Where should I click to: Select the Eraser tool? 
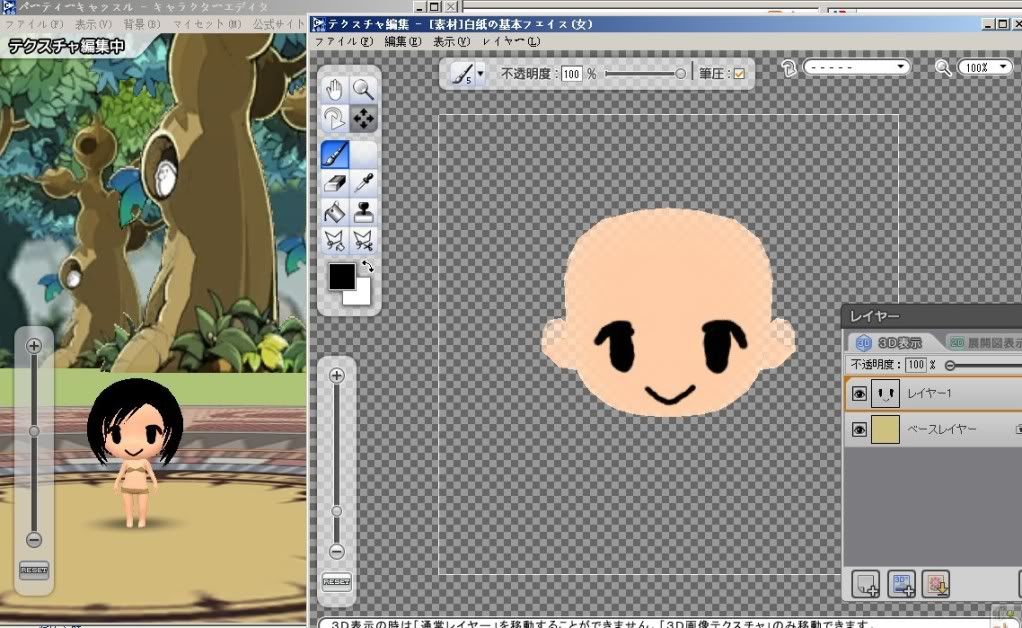tap(334, 183)
